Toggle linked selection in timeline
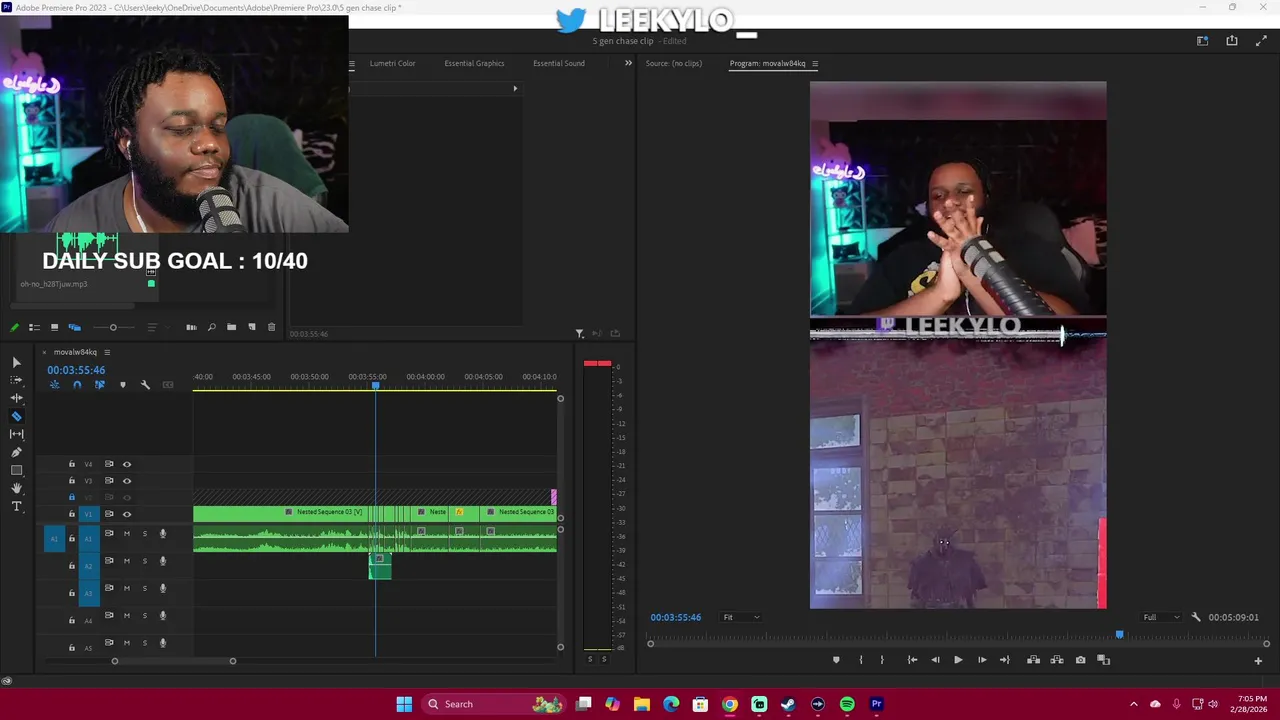1280x720 pixels. point(99,385)
